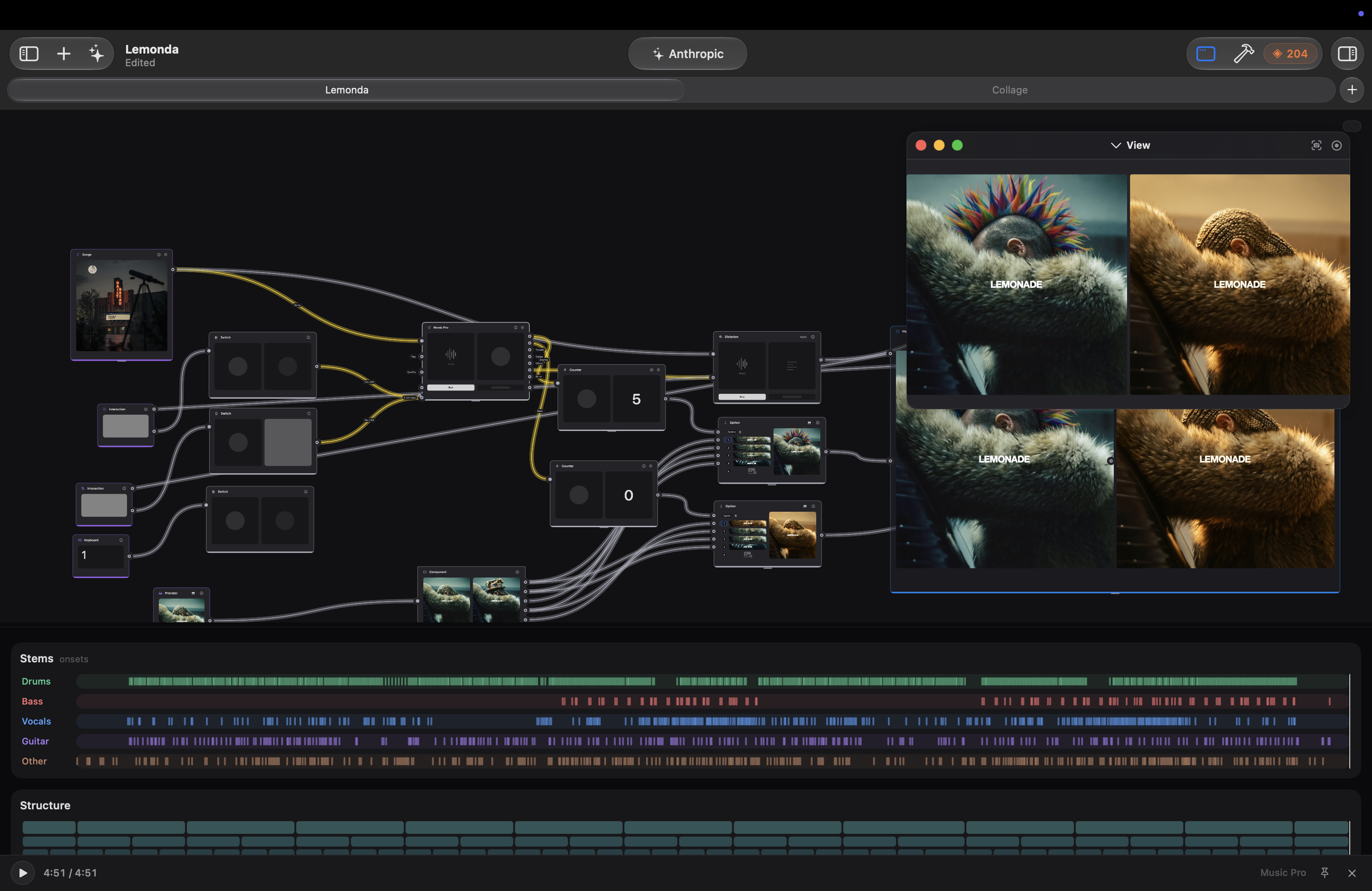Image resolution: width=1372 pixels, height=891 pixels.
Task: Open settings gear on the Counter showing 5
Action: click(x=658, y=369)
